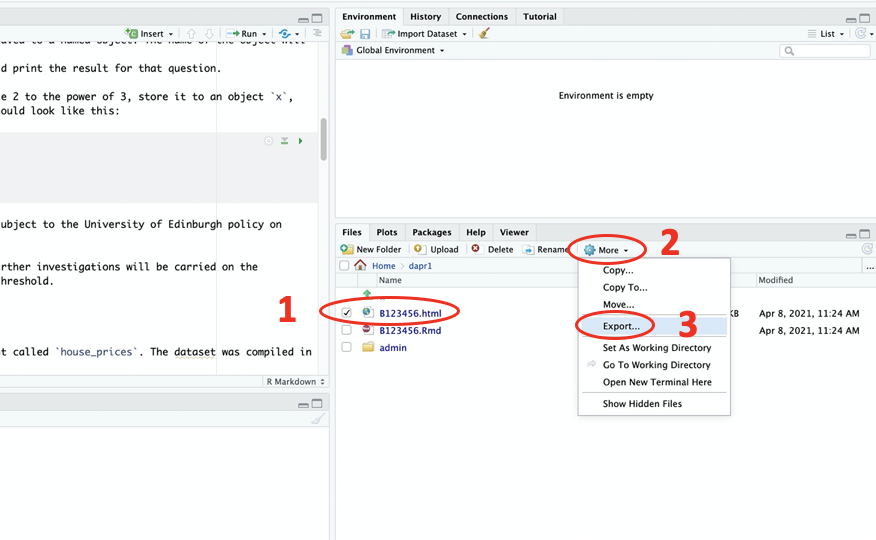
Task: Click the load workspace folder icon
Action: pyautogui.click(x=348, y=34)
